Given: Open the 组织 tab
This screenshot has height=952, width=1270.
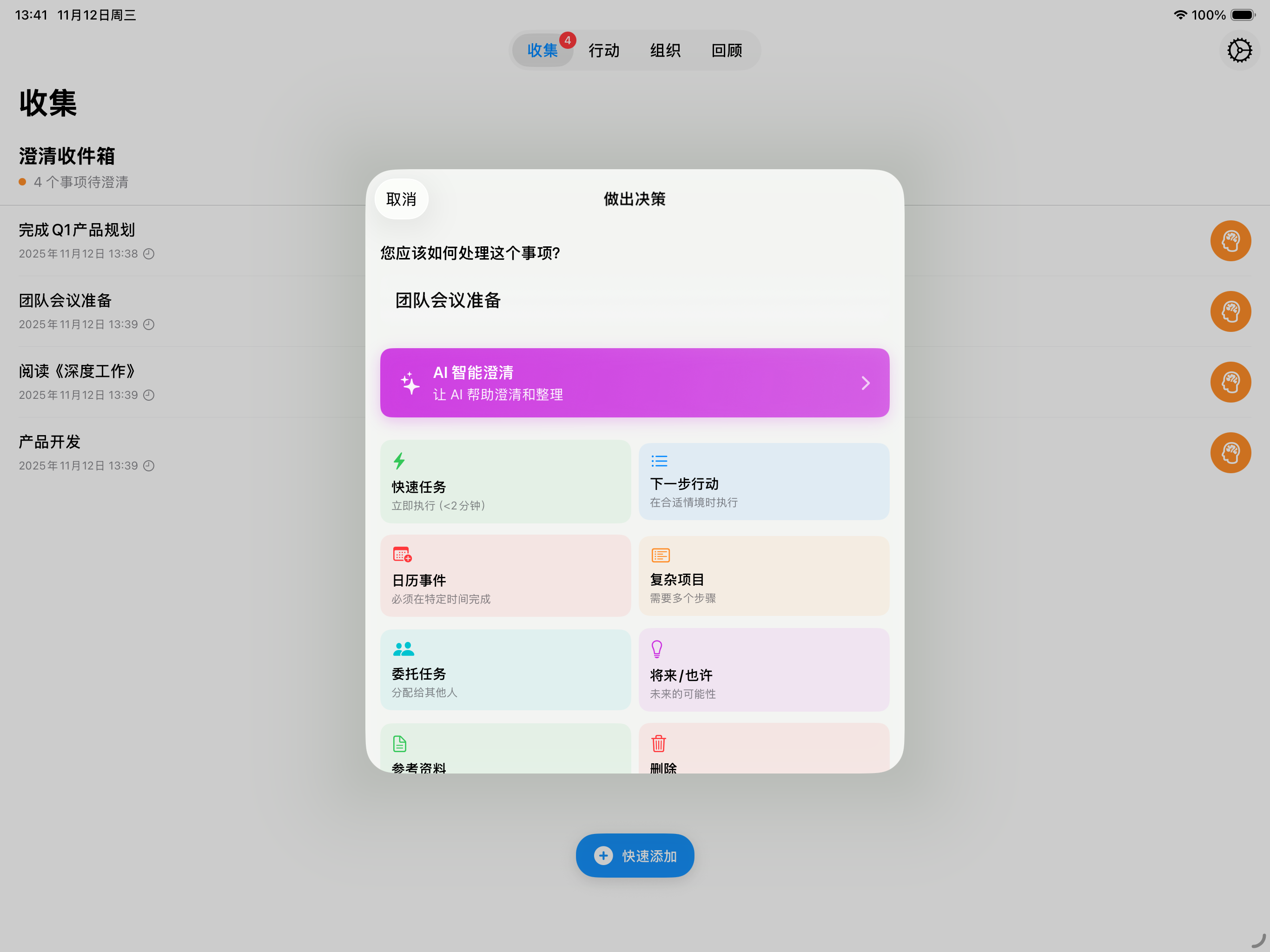Looking at the screenshot, I should pyautogui.click(x=665, y=51).
